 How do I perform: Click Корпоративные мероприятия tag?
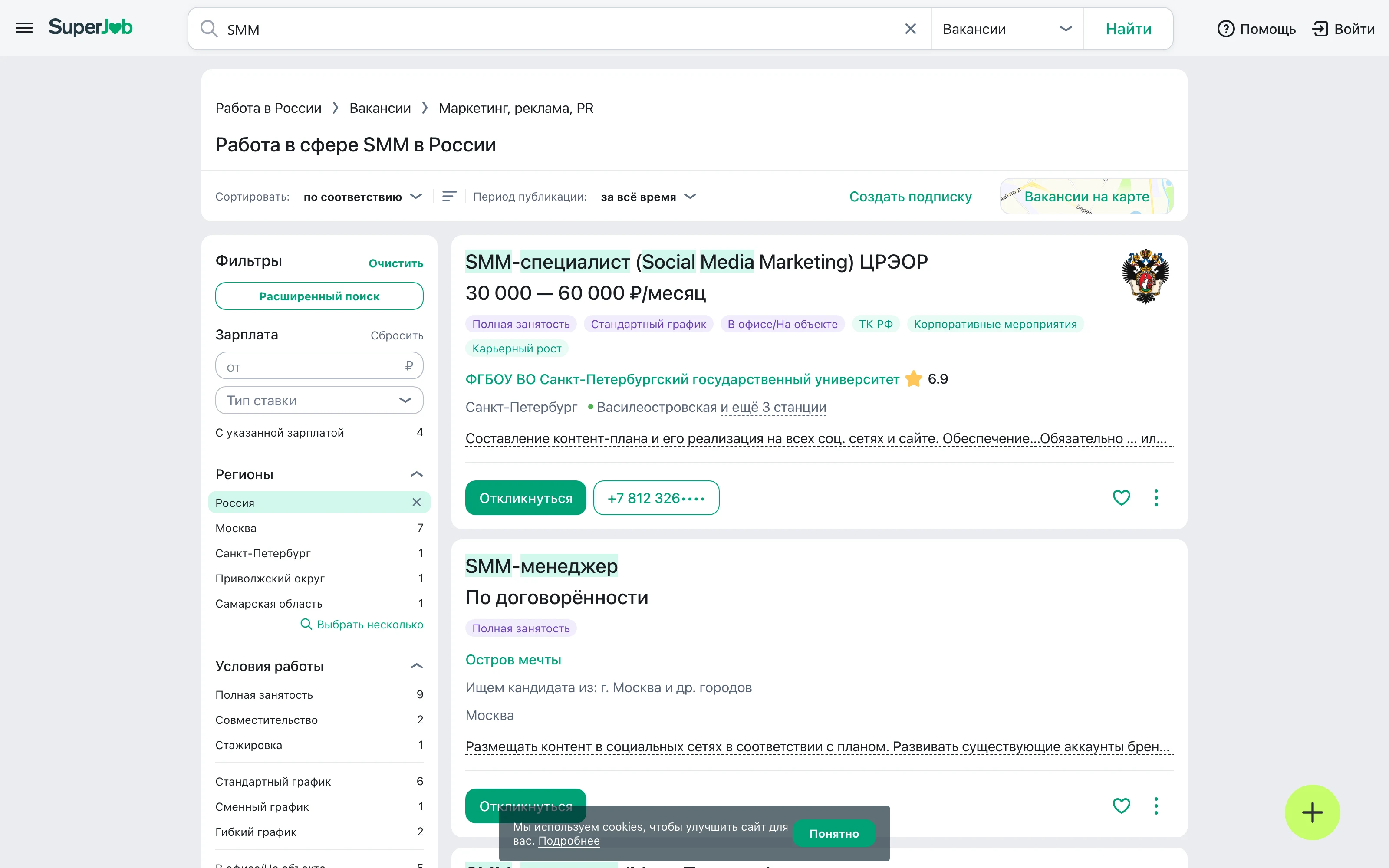995,324
